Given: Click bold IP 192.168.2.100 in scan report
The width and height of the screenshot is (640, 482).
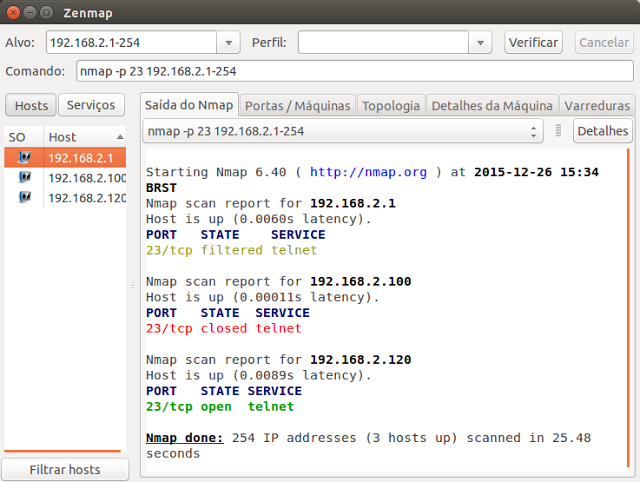Looking at the screenshot, I should click(x=360, y=281).
